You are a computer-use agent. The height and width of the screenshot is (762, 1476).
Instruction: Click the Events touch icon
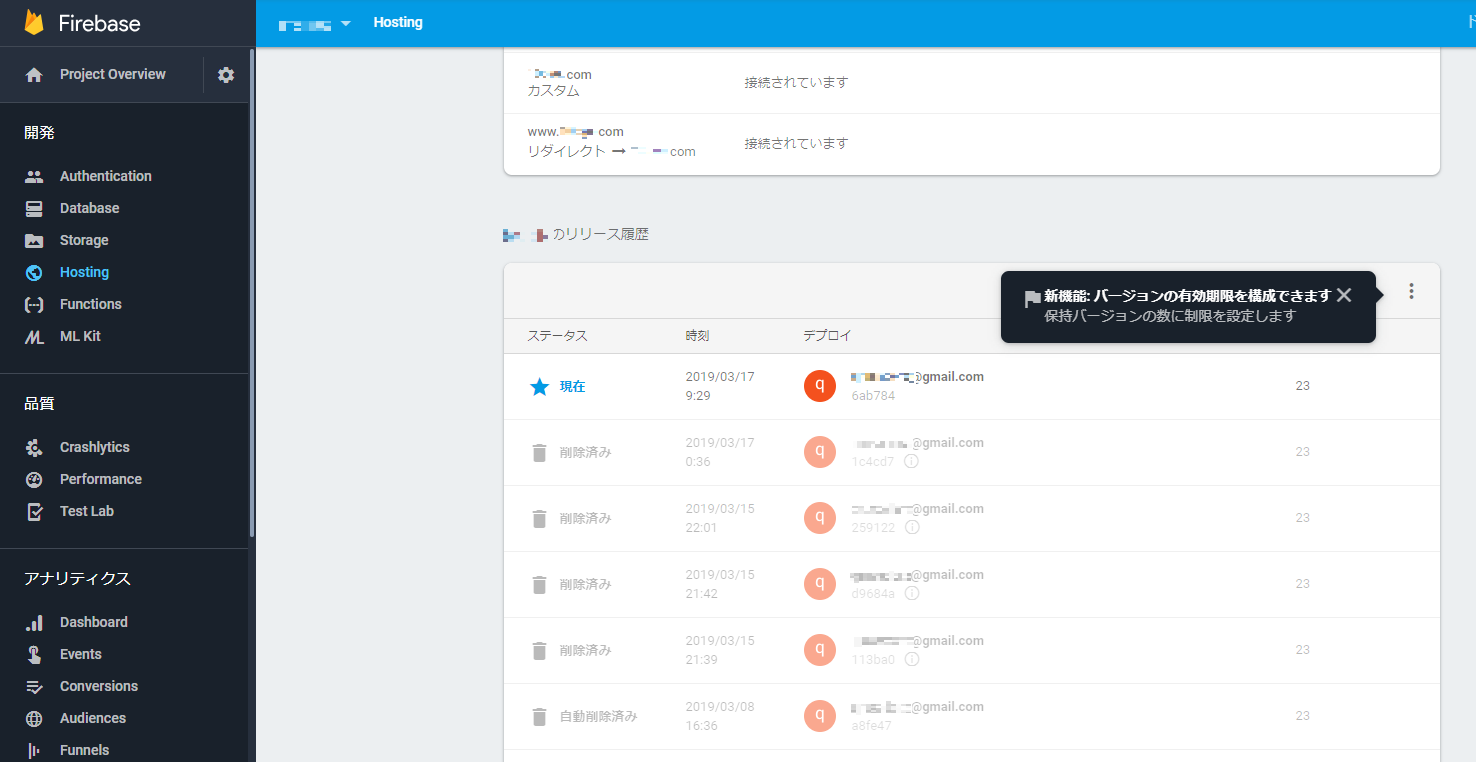tap(34, 654)
